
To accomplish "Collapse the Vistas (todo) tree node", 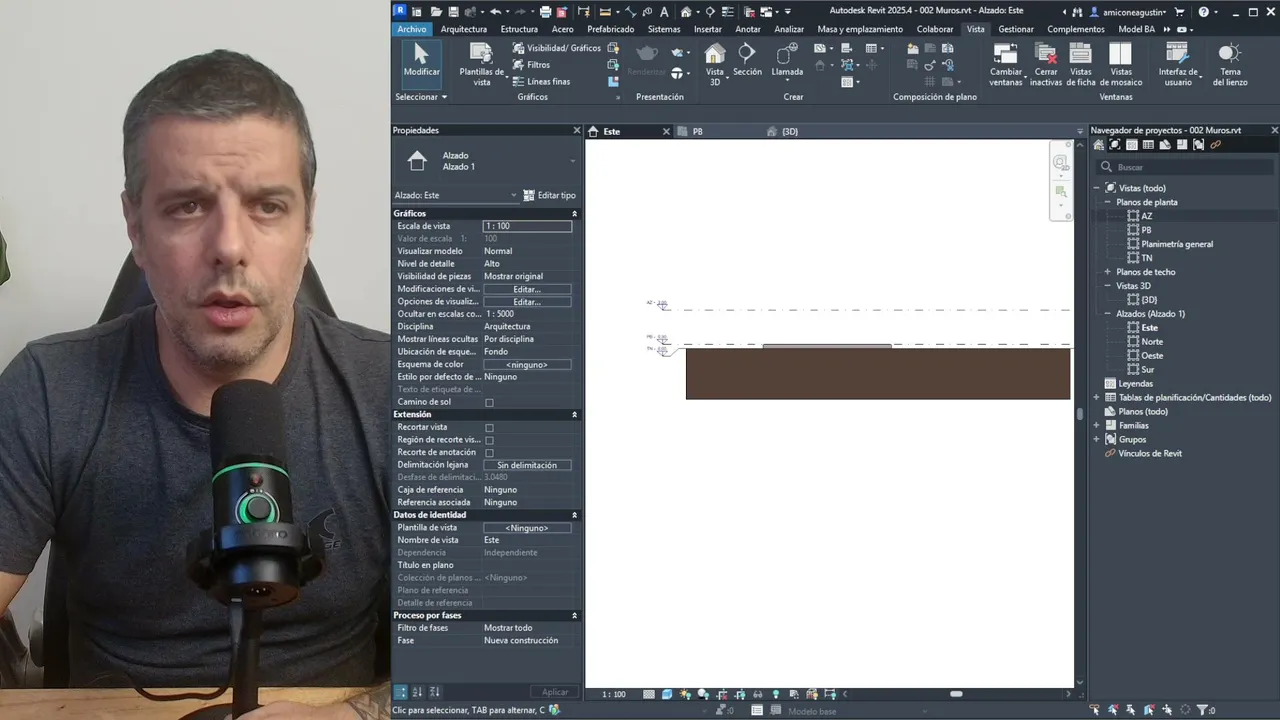I will [1097, 188].
